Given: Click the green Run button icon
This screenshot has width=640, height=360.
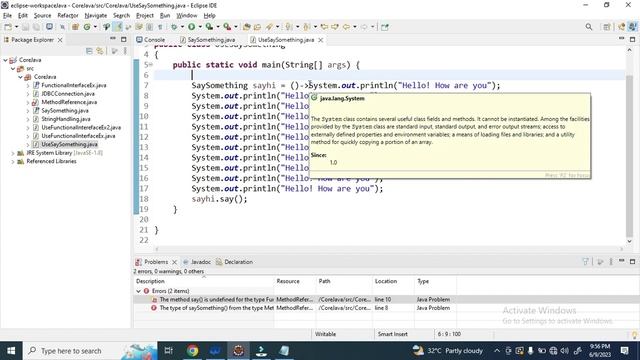Looking at the screenshot, I should click(x=191, y=27).
